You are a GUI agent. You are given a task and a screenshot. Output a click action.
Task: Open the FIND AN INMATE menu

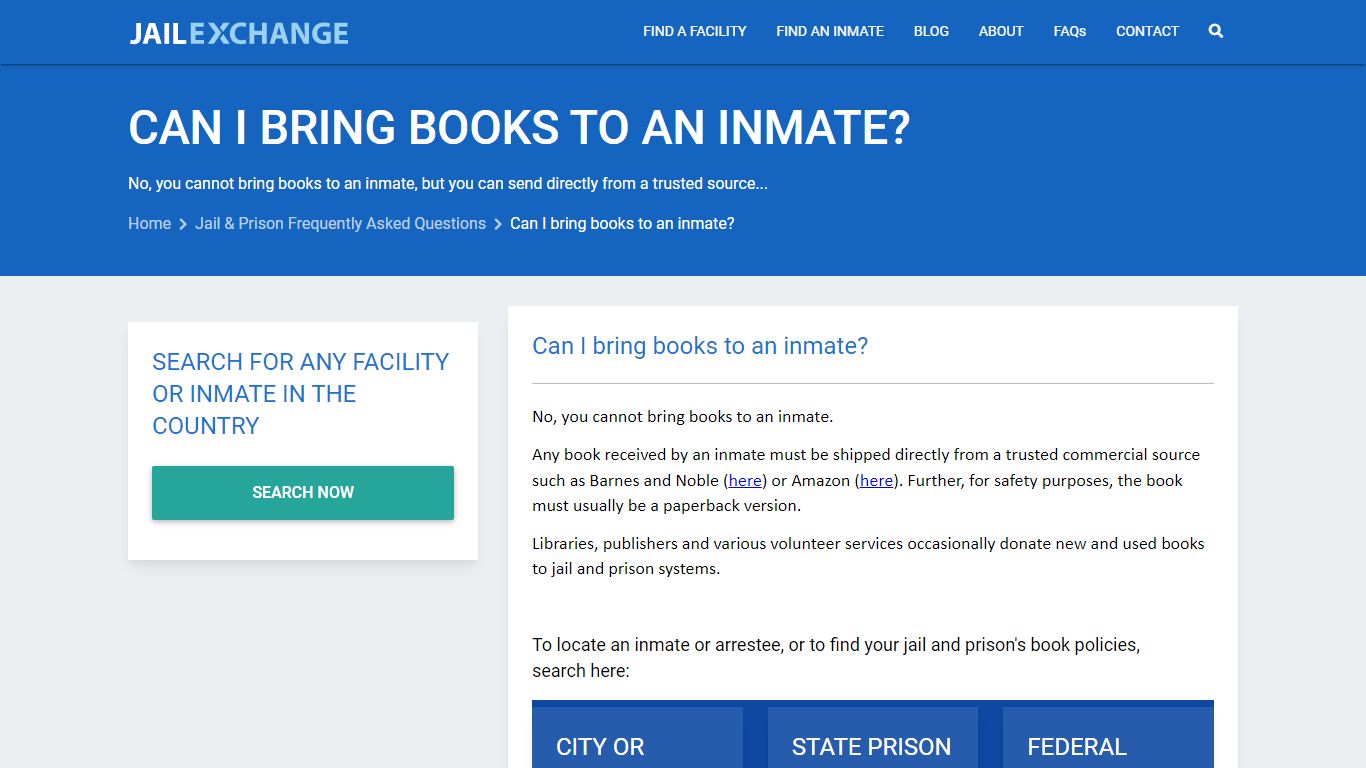[x=829, y=31]
